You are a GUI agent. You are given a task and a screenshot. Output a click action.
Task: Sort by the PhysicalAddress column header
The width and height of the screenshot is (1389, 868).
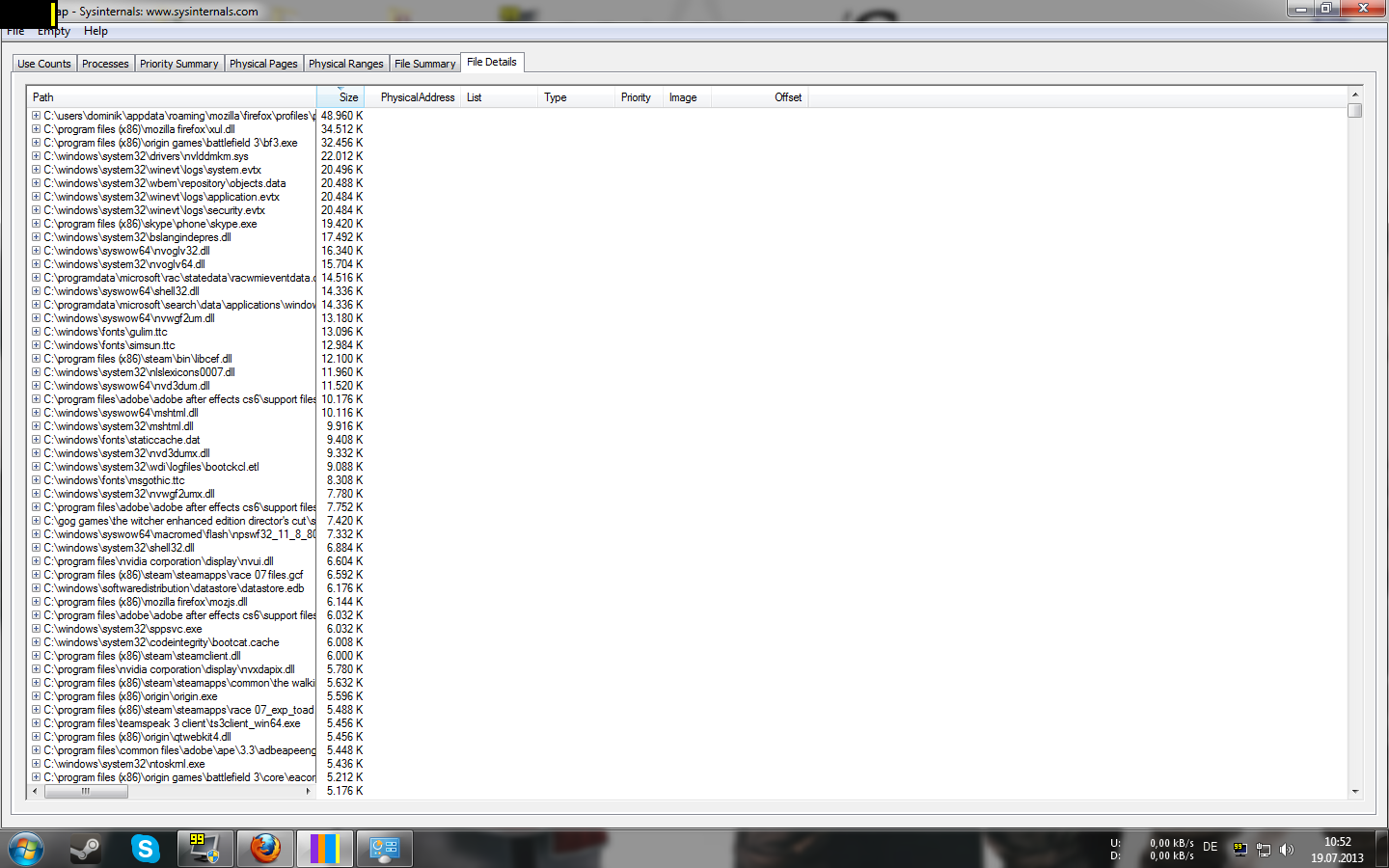click(412, 97)
